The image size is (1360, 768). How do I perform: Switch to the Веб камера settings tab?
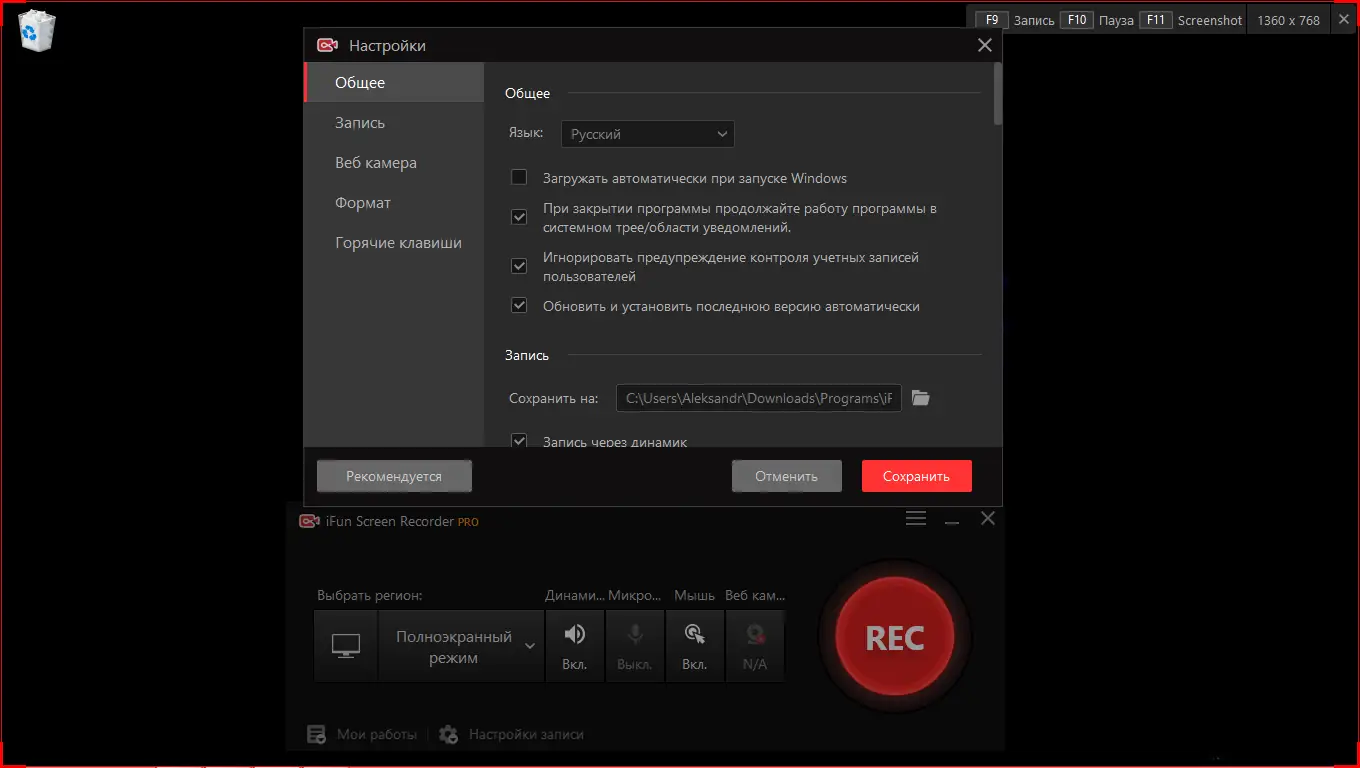point(374,162)
